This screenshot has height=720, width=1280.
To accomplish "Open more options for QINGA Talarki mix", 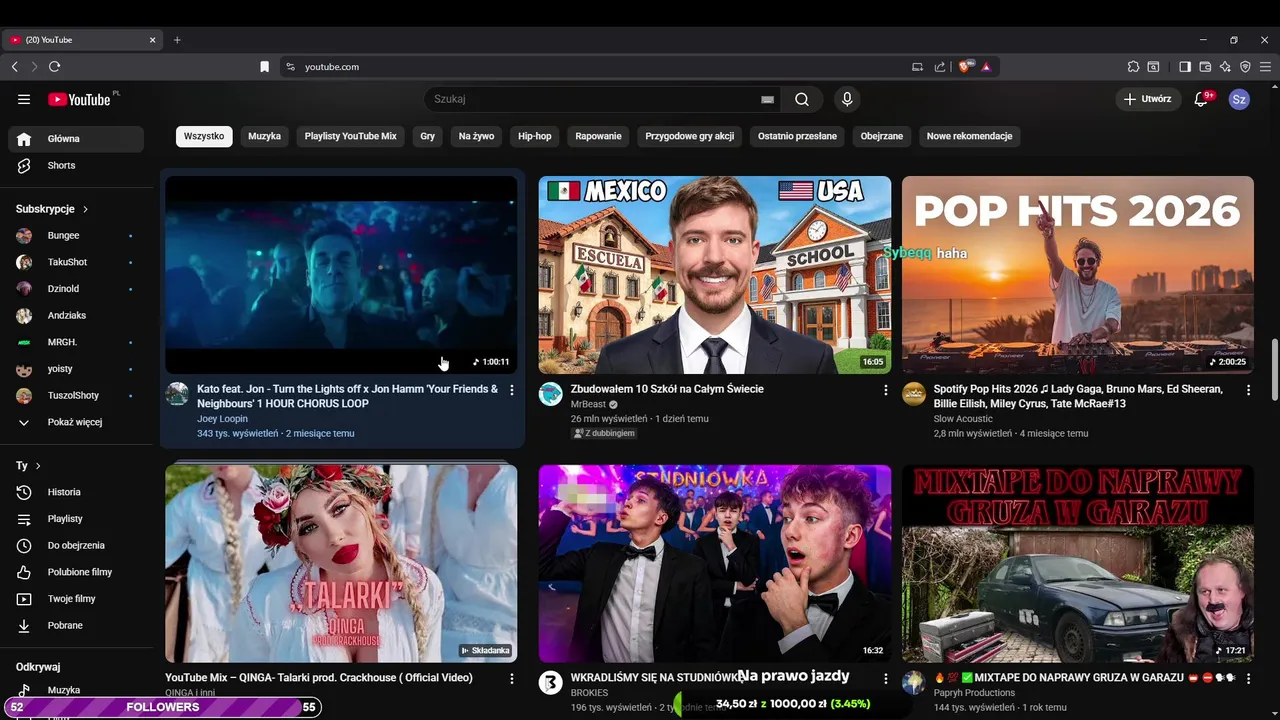I will (x=511, y=678).
